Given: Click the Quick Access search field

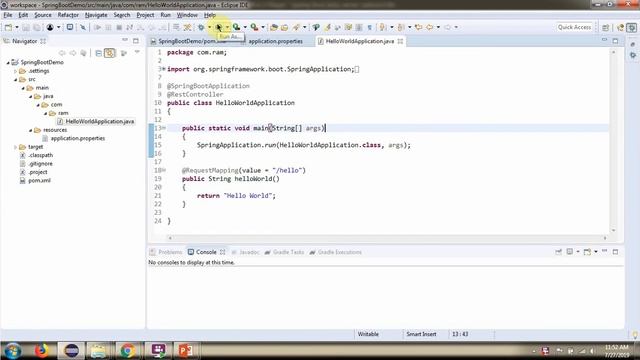Looking at the screenshot, I should coord(574,27).
